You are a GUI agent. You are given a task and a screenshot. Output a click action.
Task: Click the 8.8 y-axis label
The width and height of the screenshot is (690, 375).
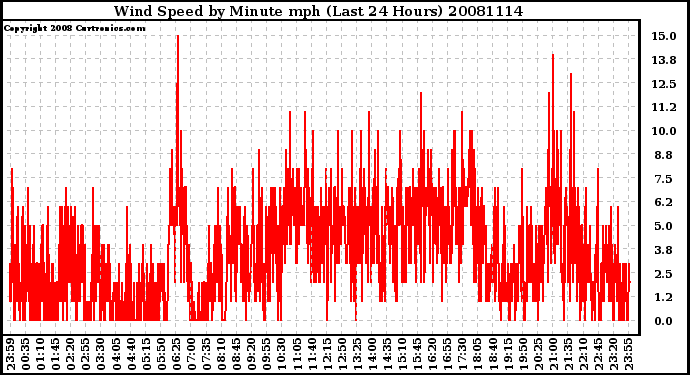pos(664,155)
